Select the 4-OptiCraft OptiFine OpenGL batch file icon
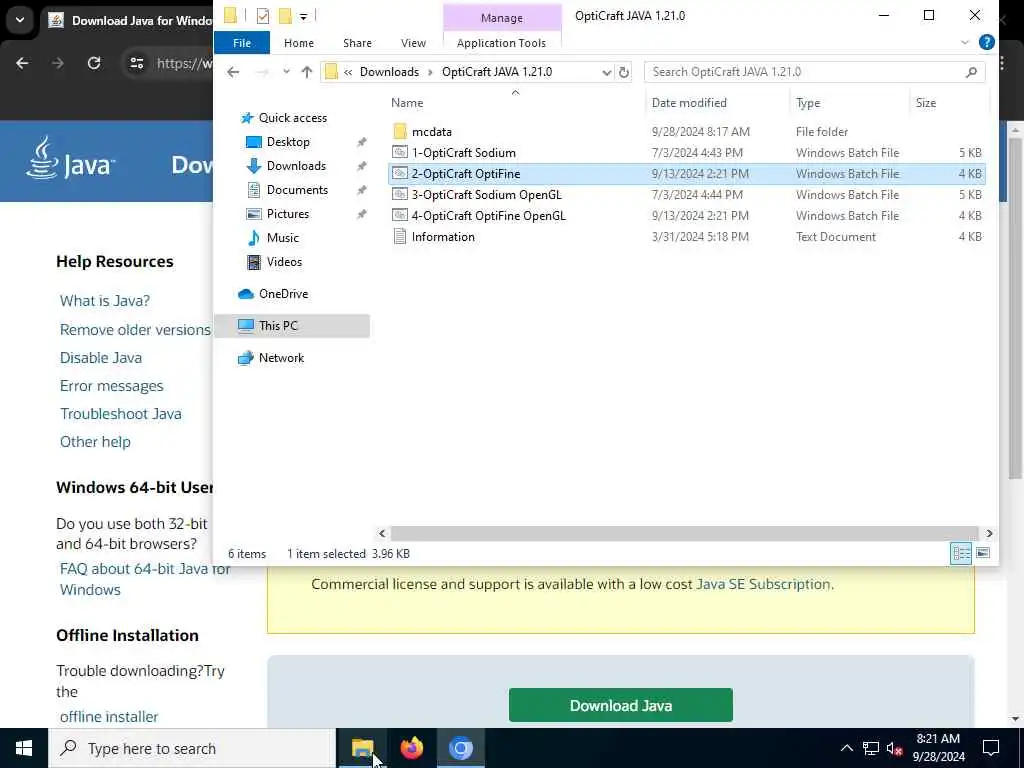This screenshot has width=1024, height=768. point(400,216)
